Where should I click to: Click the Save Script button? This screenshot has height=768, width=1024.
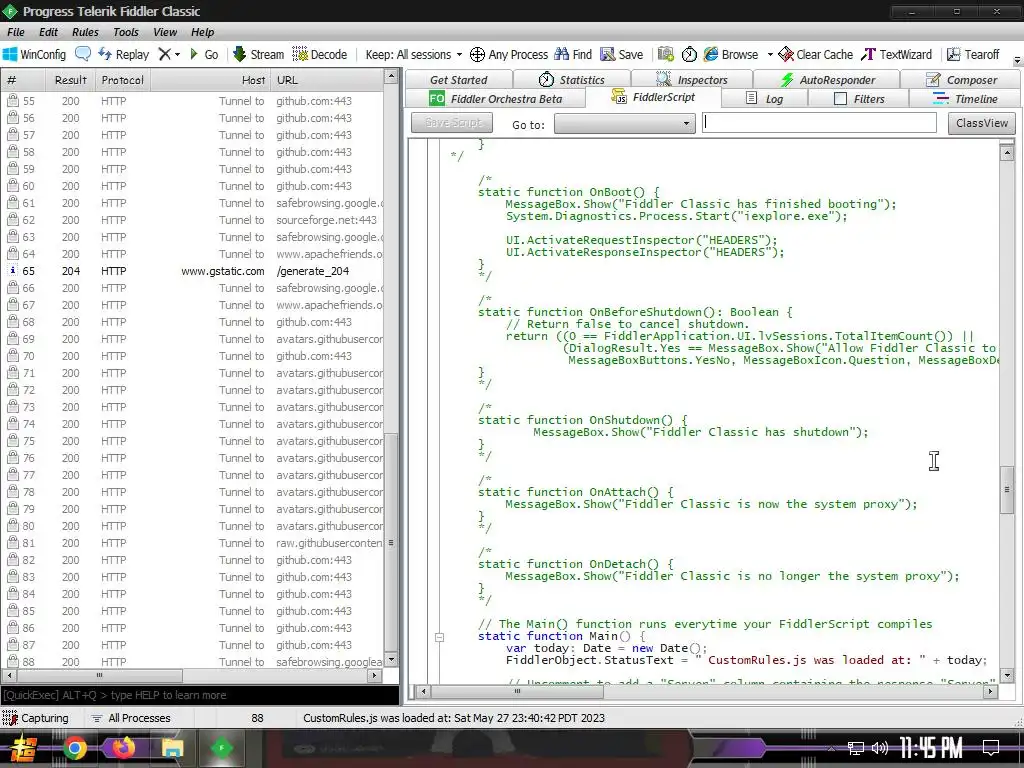pos(452,123)
